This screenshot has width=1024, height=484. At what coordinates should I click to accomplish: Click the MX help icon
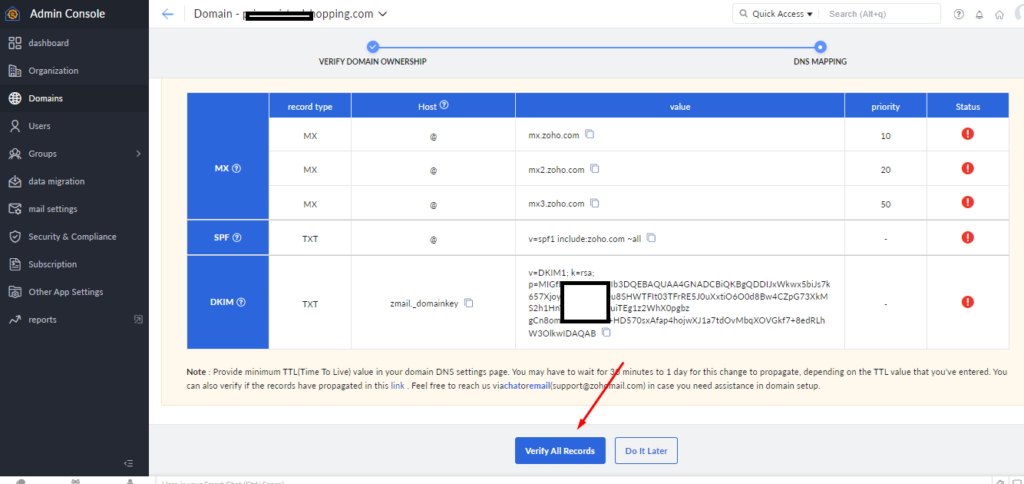[236, 168]
